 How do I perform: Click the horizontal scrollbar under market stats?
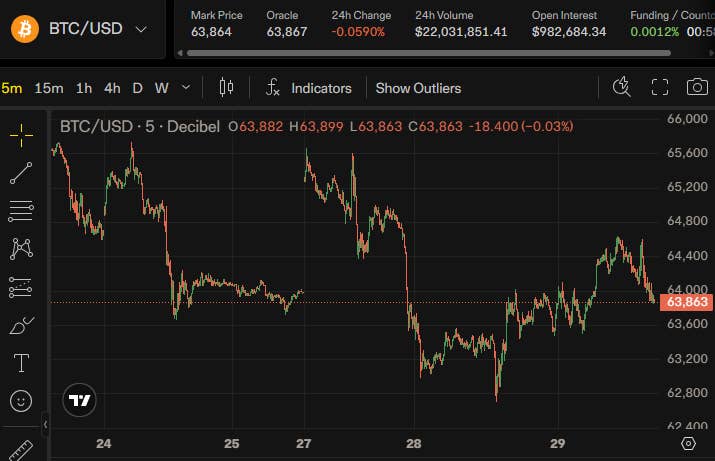click(428, 53)
